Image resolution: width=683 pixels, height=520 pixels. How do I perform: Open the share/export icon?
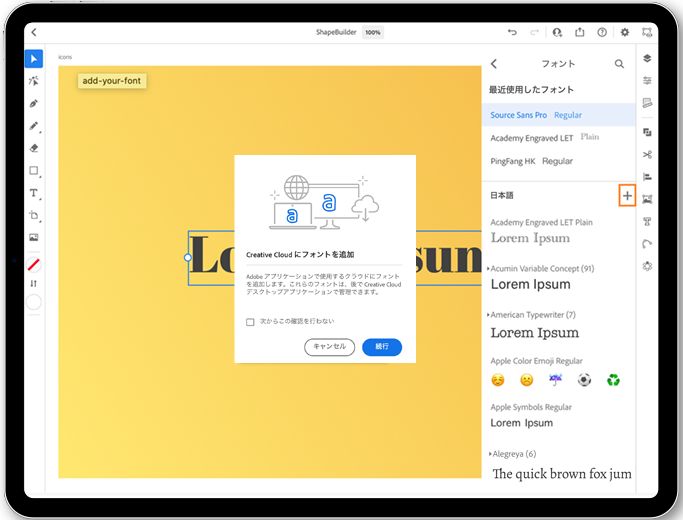point(579,32)
